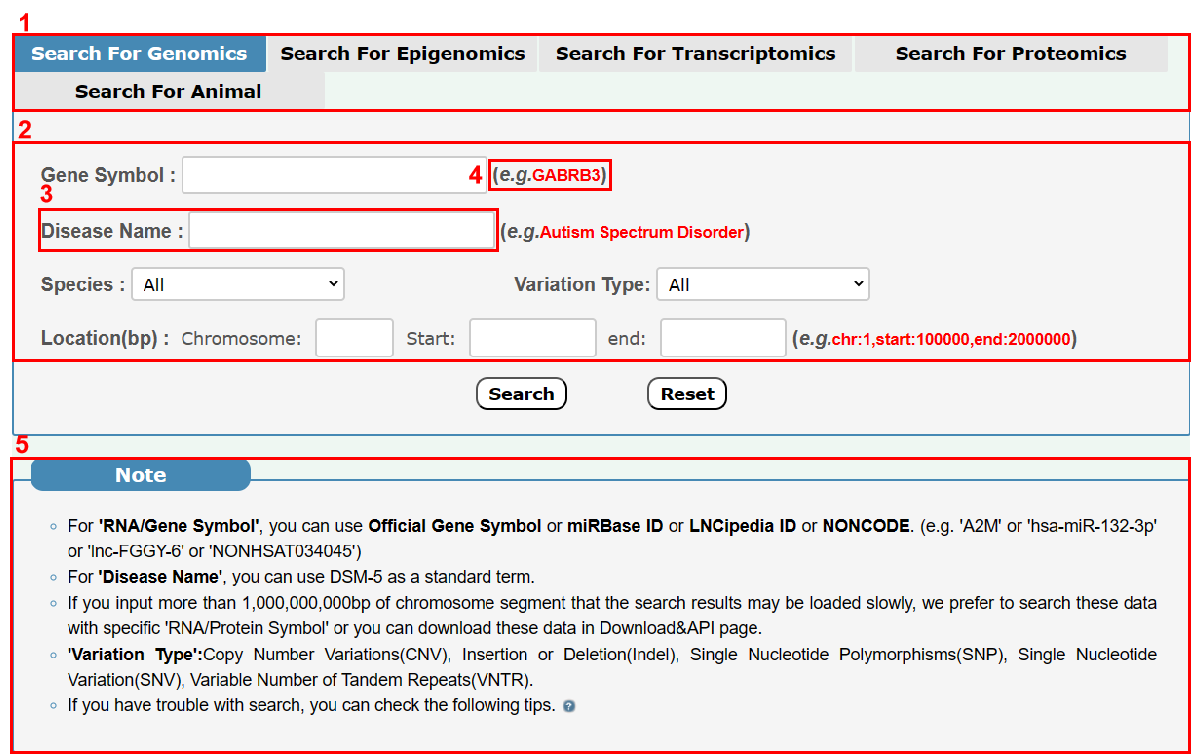1192x755 pixels.
Task: Click the Autism Spectrum Disorder example
Action: (x=641, y=233)
